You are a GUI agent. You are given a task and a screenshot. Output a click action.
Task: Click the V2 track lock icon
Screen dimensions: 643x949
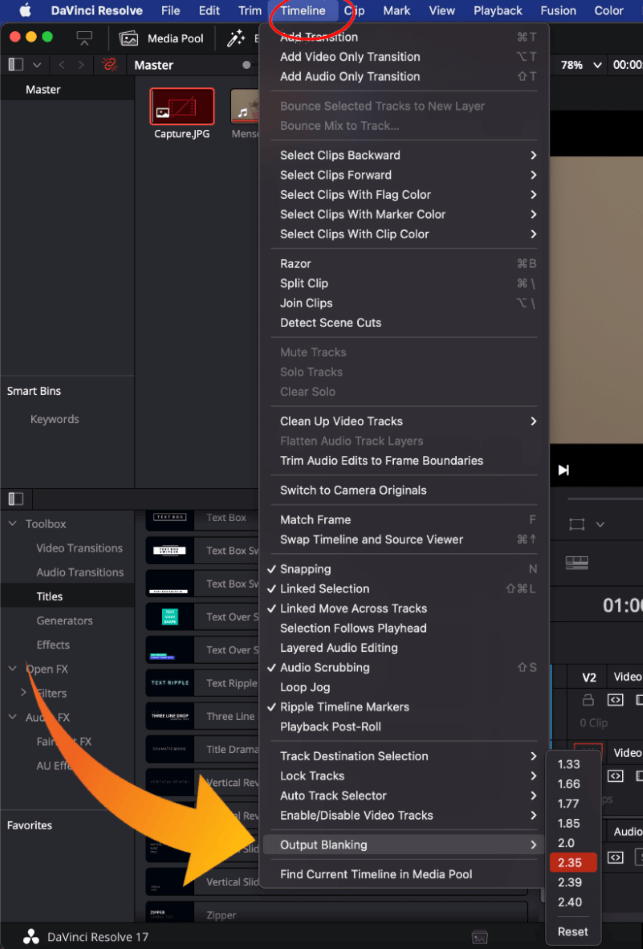[588, 700]
